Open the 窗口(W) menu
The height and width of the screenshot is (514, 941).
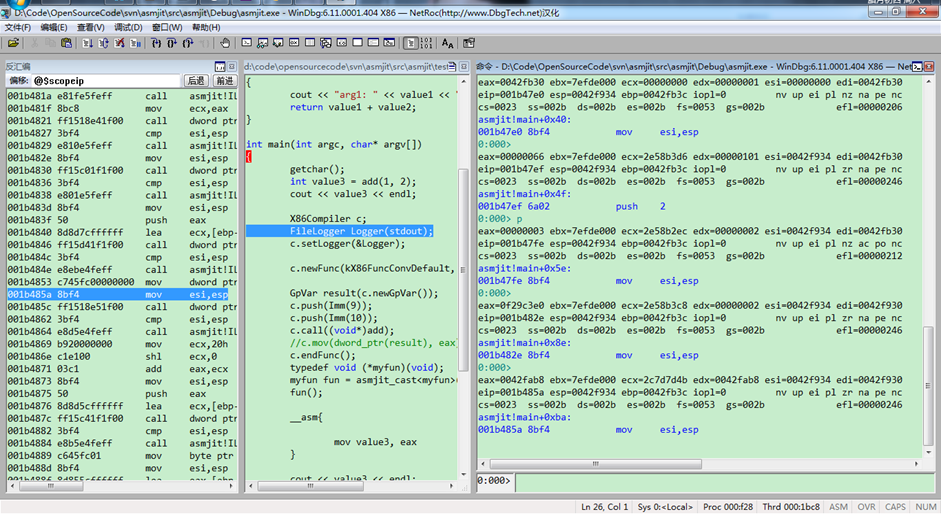click(167, 28)
